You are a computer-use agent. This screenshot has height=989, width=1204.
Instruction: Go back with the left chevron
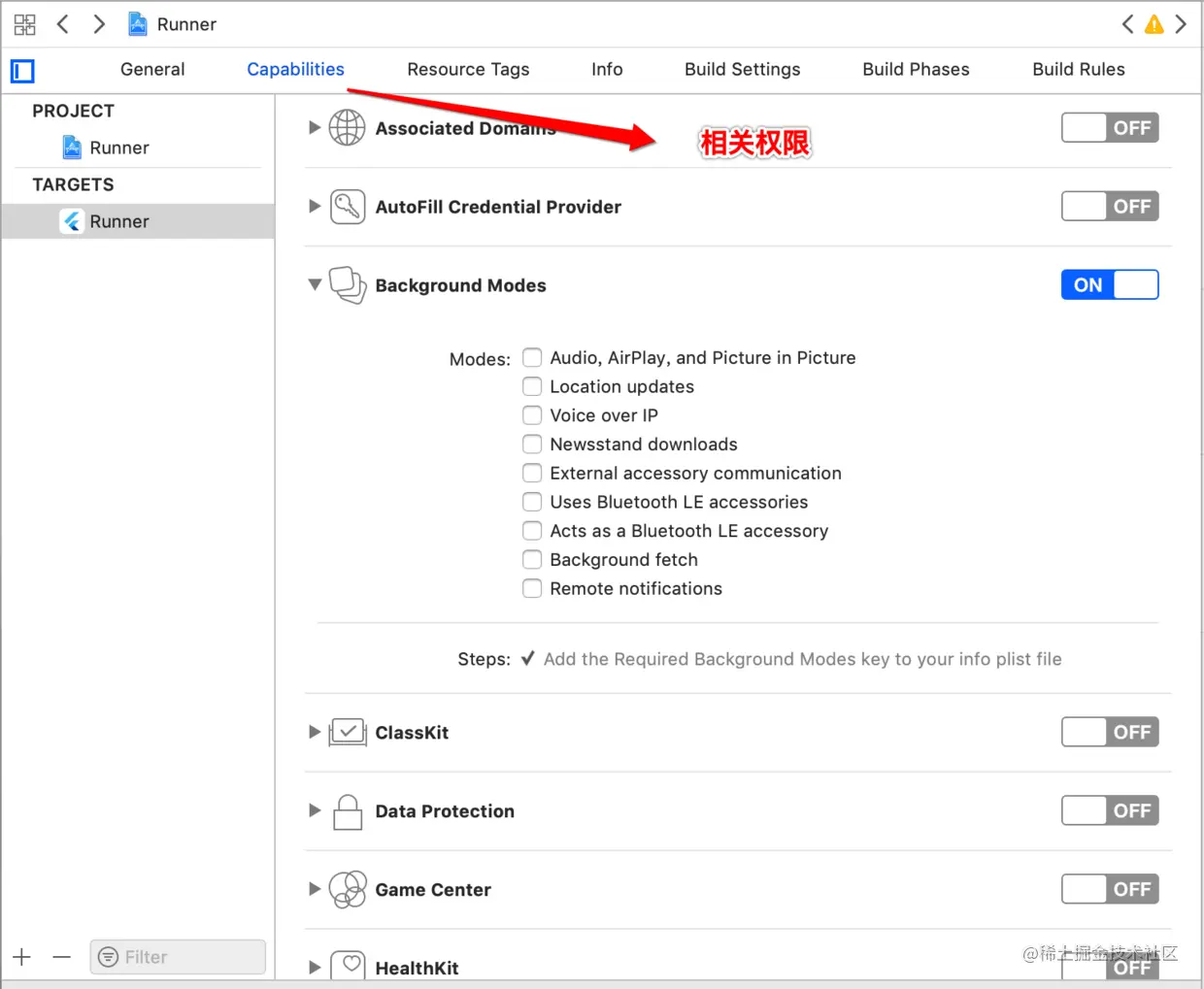(63, 24)
